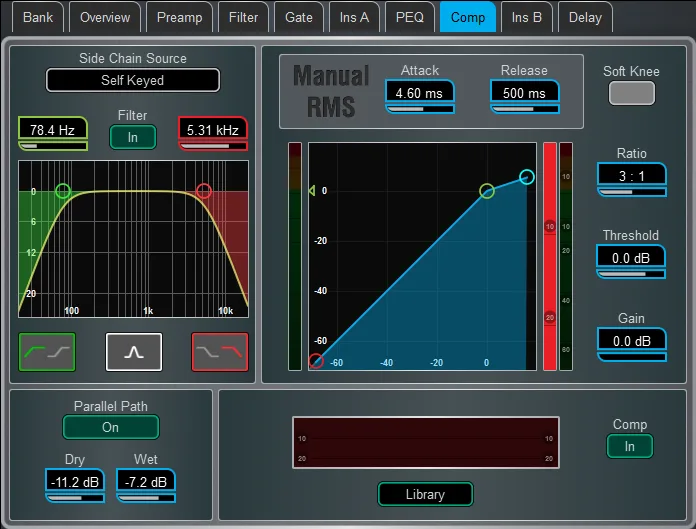Toggle Parallel Path On button
The image size is (696, 529).
111,427
